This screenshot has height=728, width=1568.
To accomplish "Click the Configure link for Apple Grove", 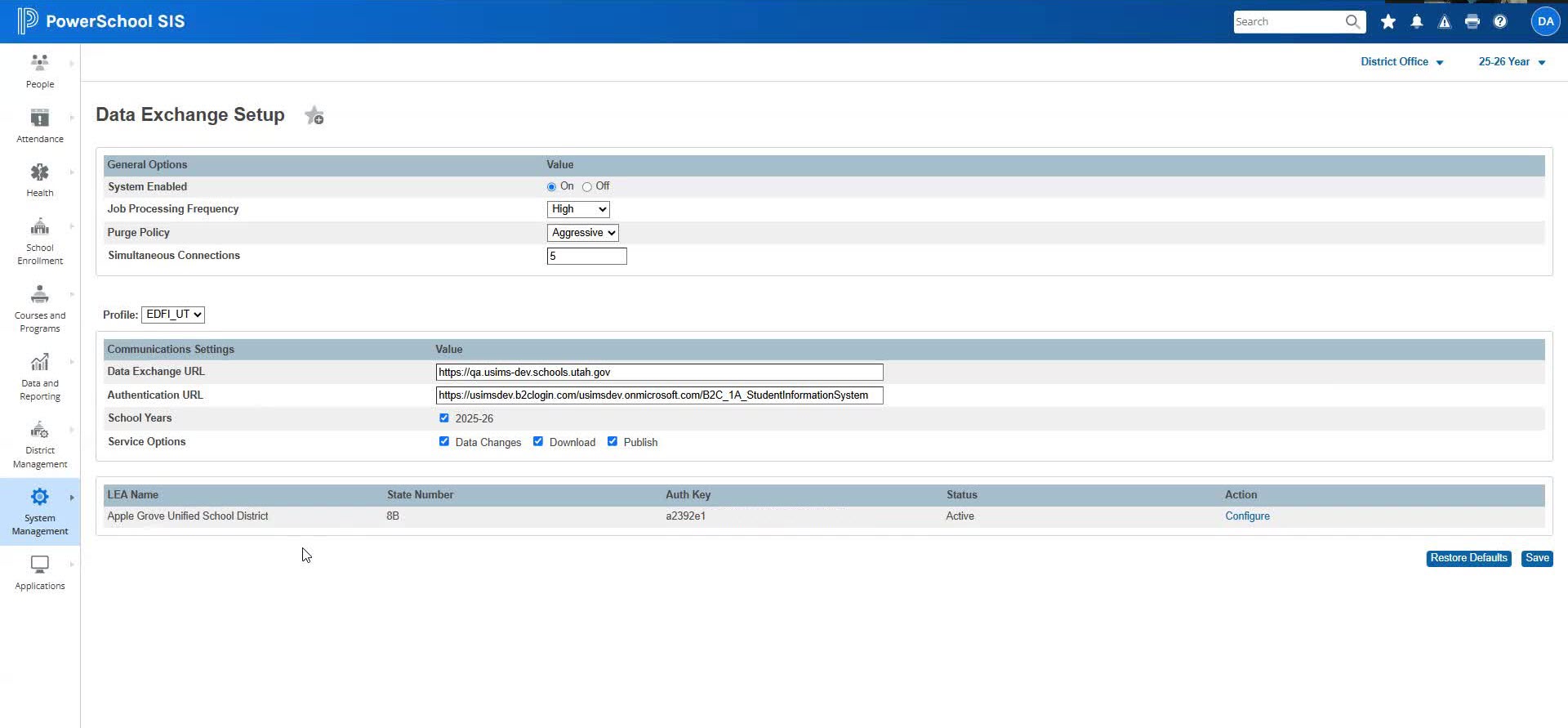I will click(x=1247, y=516).
